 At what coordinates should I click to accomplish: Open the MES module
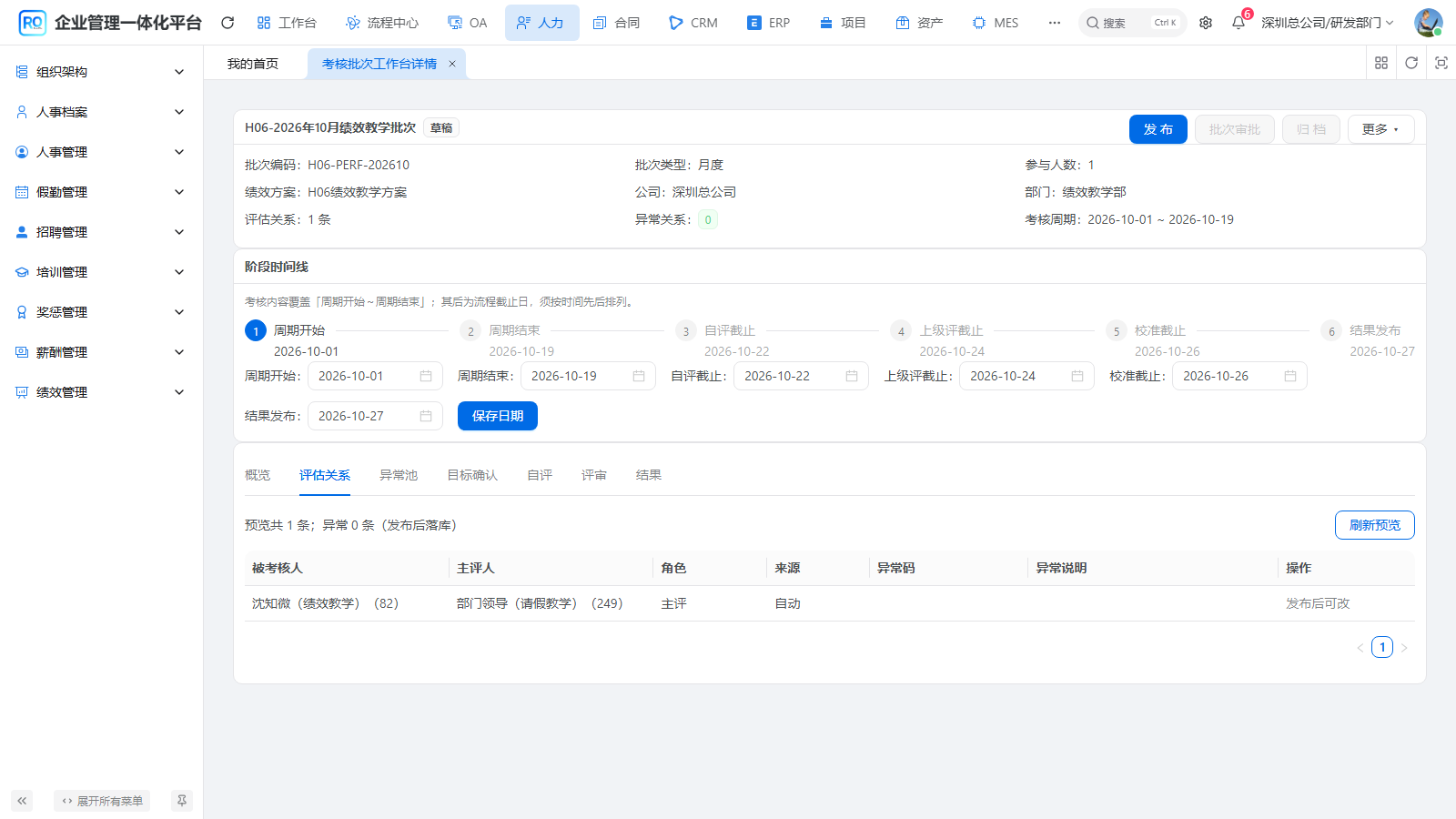pyautogui.click(x=996, y=23)
